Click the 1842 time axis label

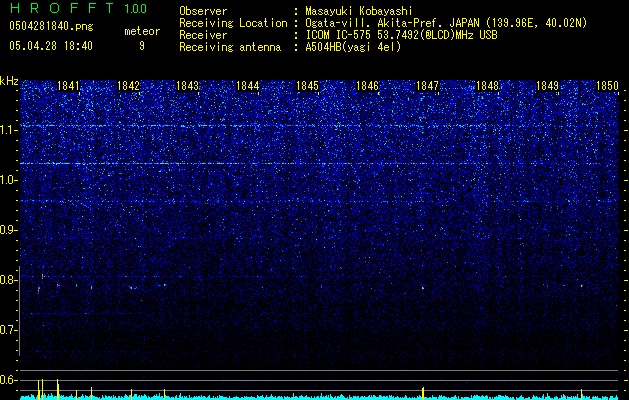128,86
